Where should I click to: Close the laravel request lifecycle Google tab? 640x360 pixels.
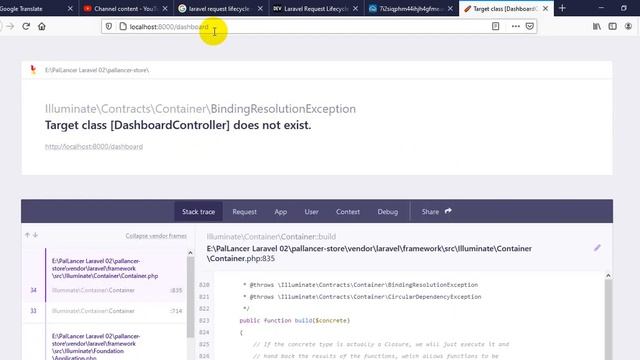click(x=260, y=9)
